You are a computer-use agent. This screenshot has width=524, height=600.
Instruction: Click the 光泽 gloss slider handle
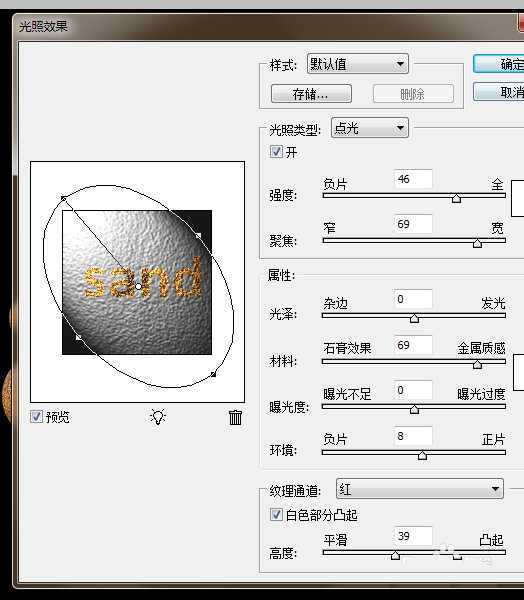coord(414,318)
